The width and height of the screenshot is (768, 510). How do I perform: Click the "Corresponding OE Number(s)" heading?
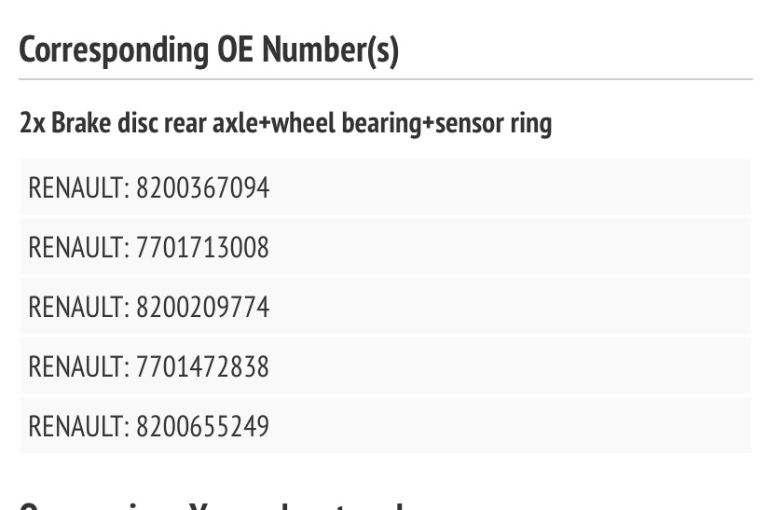(x=209, y=51)
